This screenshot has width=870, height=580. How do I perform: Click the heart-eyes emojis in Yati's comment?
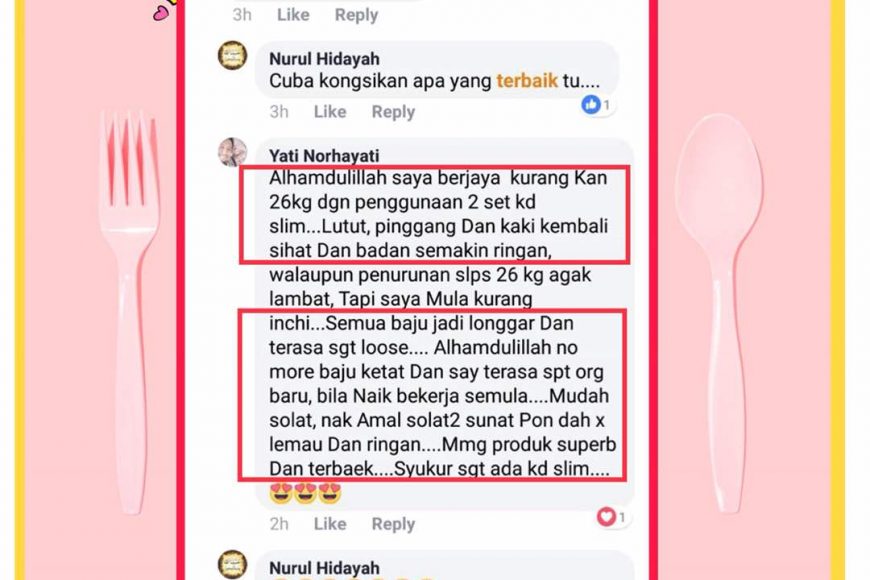(x=305, y=493)
